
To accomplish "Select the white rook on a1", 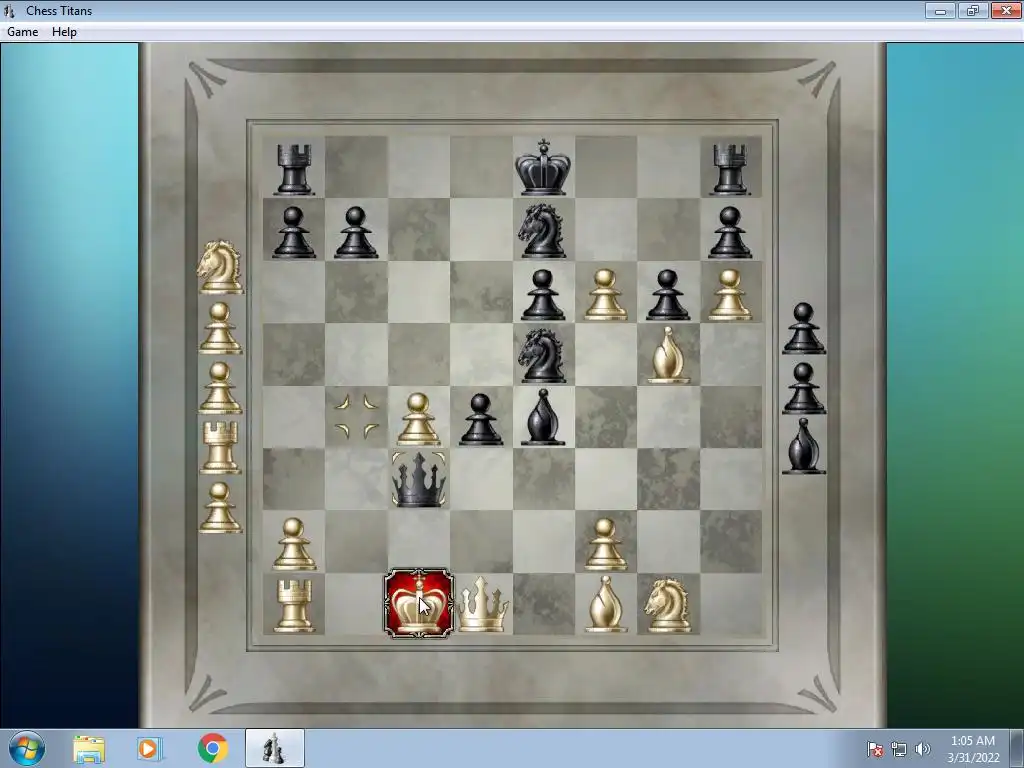I will [x=294, y=606].
